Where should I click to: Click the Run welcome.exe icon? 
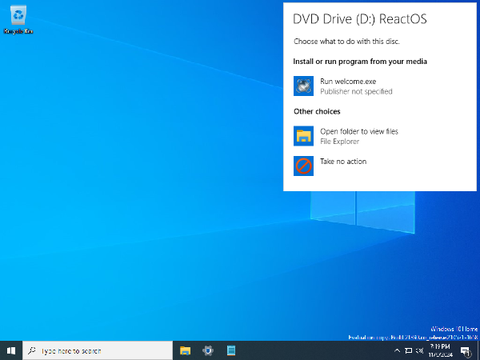click(x=303, y=86)
